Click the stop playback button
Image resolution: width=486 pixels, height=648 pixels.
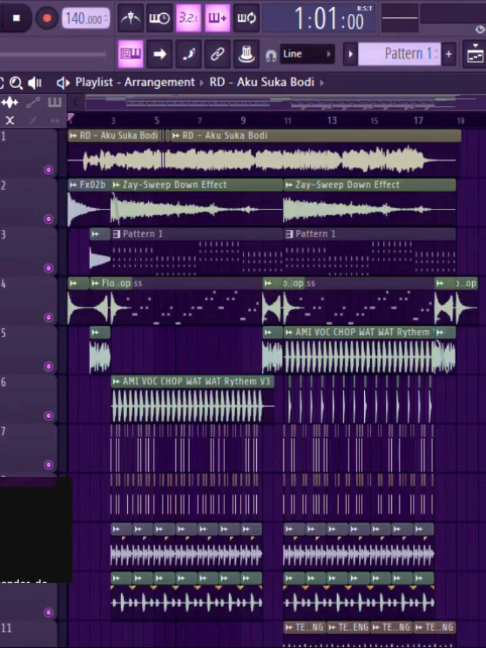click(x=17, y=18)
